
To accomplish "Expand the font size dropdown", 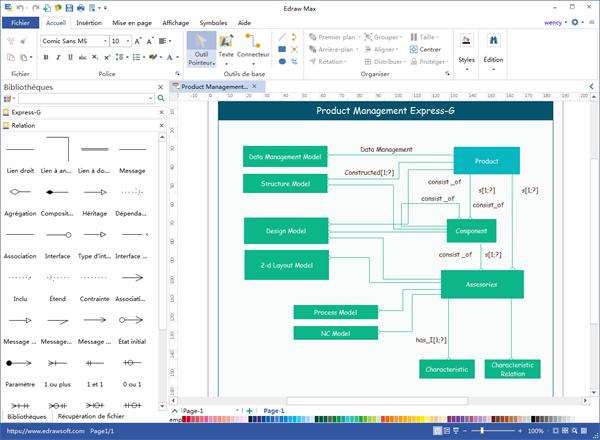I will click(x=127, y=41).
